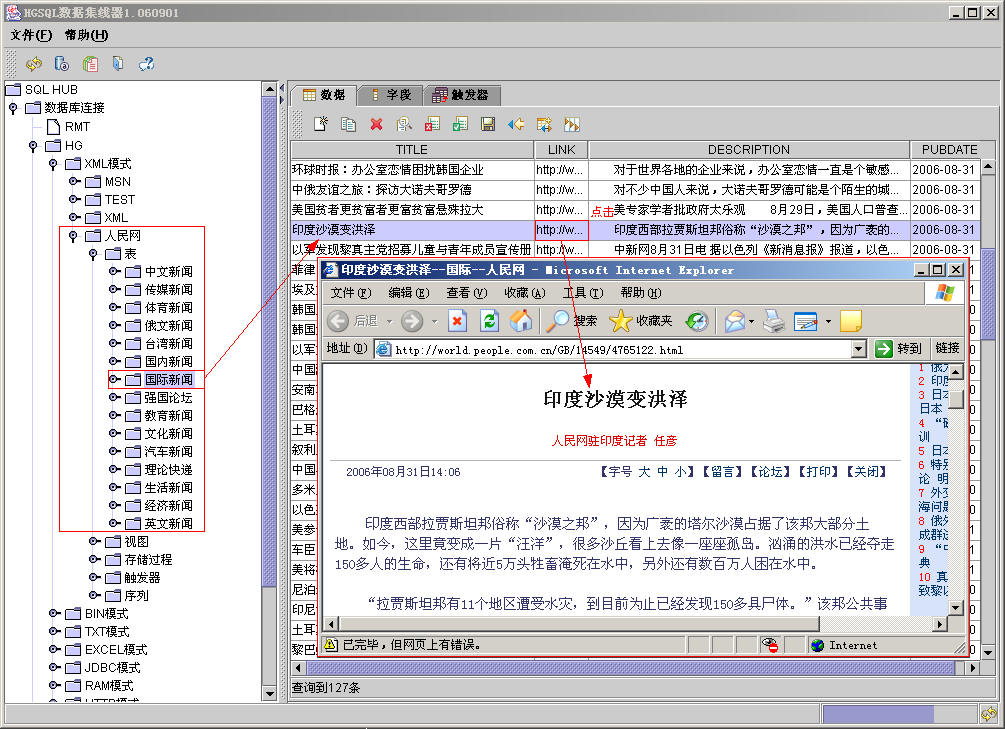Click the table icon with green check in data toolbar
The image size is (1005, 729).
[460, 124]
